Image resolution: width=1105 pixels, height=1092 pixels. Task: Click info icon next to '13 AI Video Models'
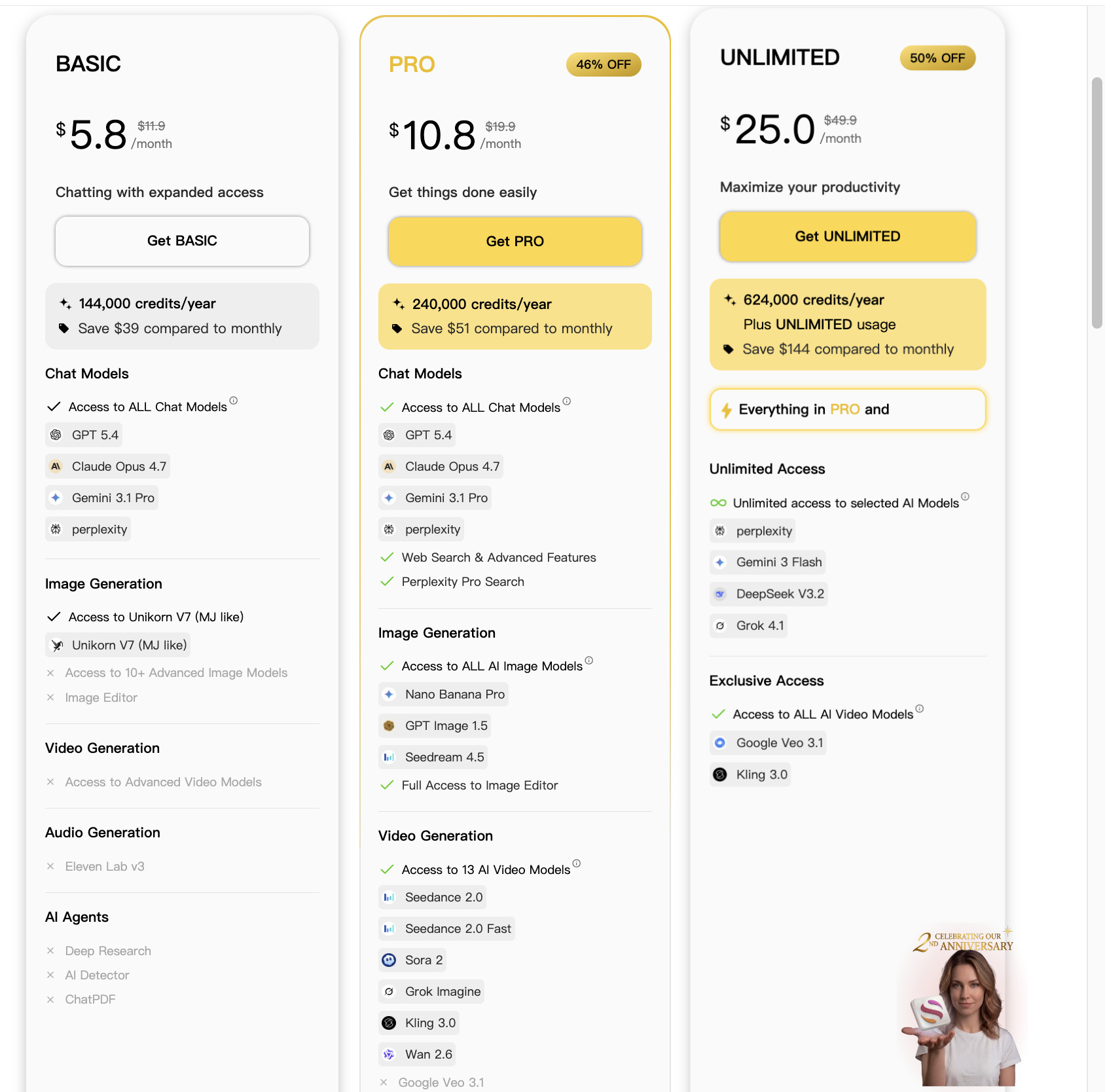pyautogui.click(x=577, y=864)
